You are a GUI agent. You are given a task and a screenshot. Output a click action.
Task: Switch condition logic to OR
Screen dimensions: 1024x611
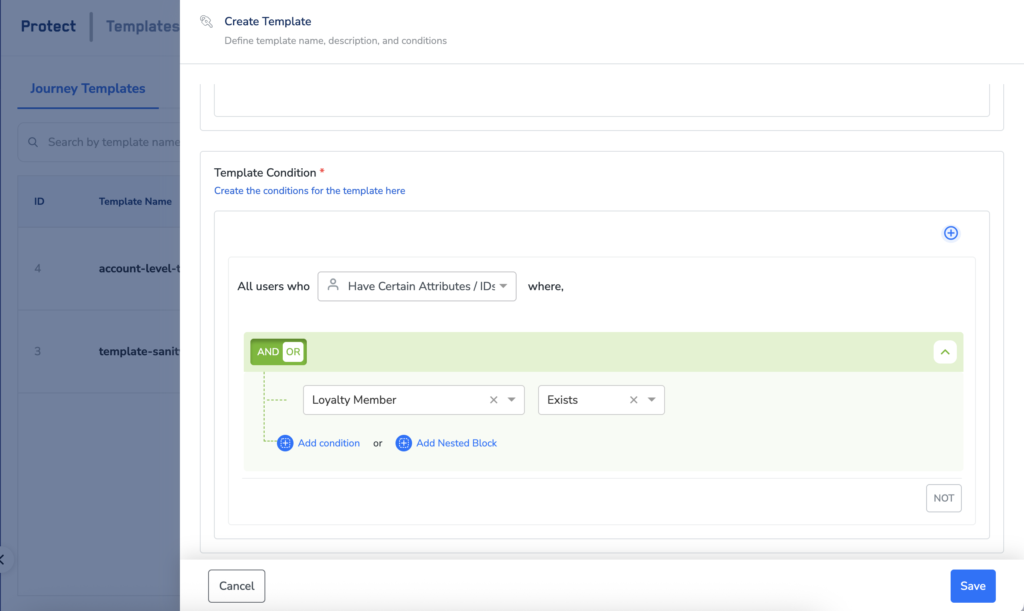click(292, 352)
